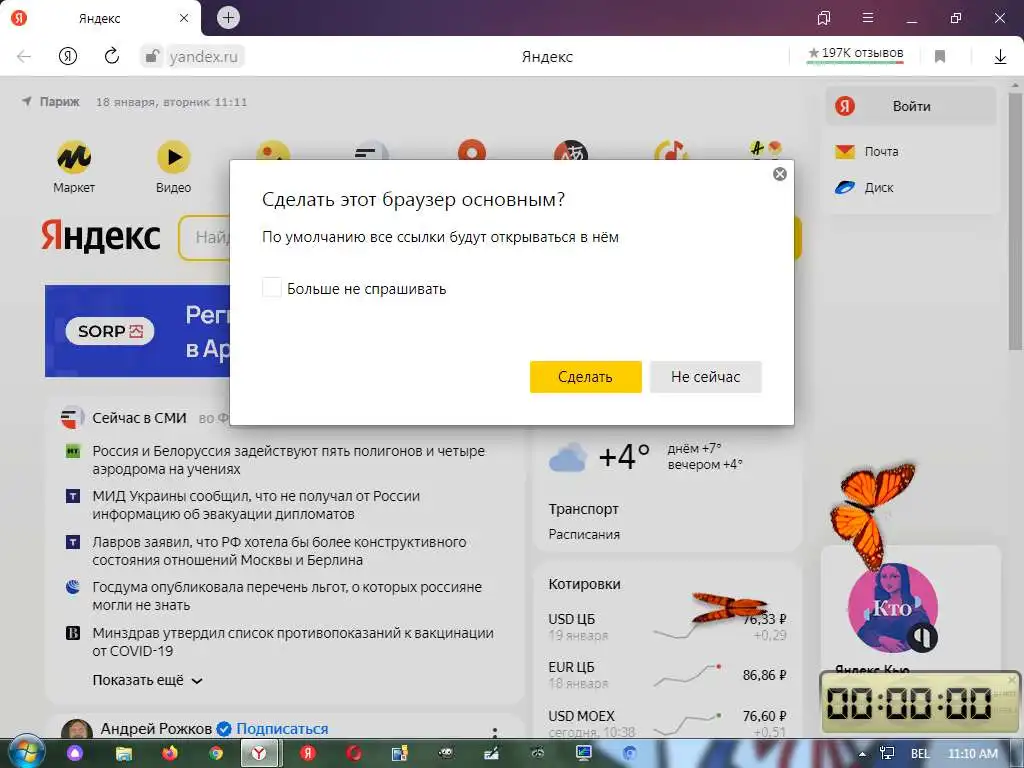Click the Расписания link
This screenshot has width=1024, height=768.
pyautogui.click(x=584, y=534)
